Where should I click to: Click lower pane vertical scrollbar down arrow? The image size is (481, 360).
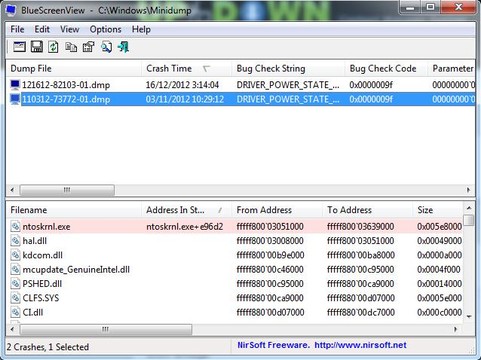point(469,317)
